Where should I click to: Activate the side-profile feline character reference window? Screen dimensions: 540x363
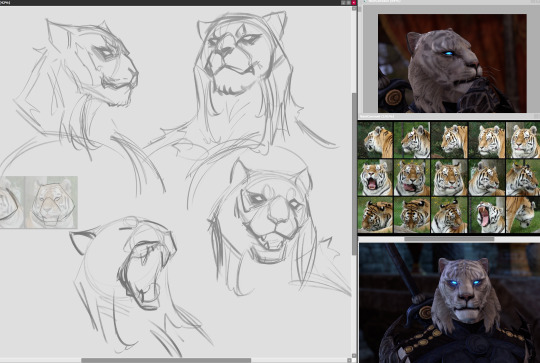452,63
